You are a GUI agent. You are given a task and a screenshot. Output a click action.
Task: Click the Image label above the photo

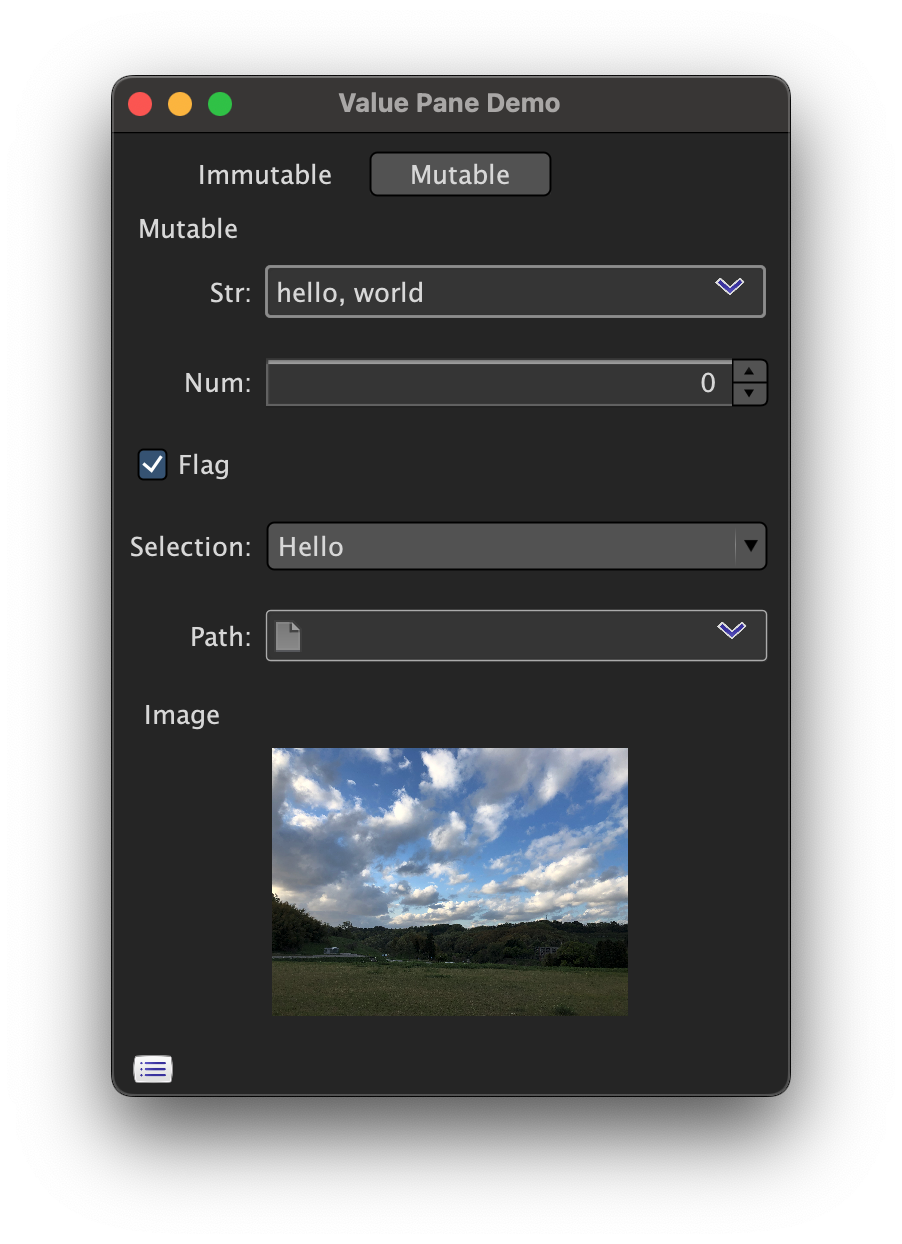click(x=181, y=714)
